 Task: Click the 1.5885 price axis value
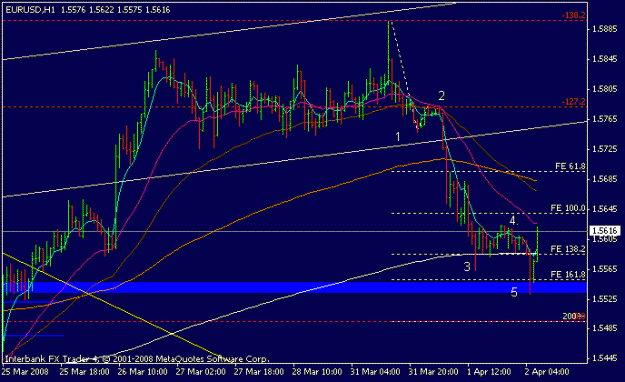pyautogui.click(x=605, y=29)
